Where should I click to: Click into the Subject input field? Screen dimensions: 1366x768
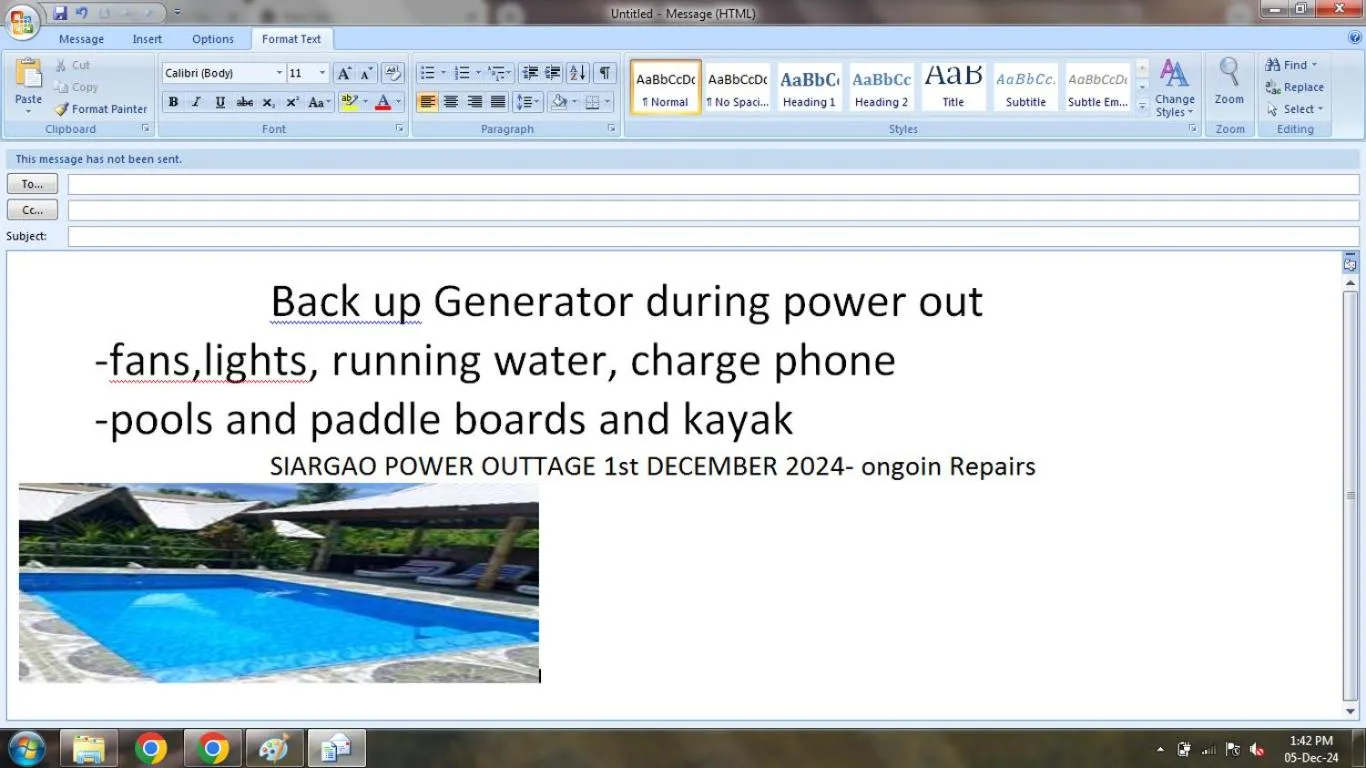[x=712, y=236]
